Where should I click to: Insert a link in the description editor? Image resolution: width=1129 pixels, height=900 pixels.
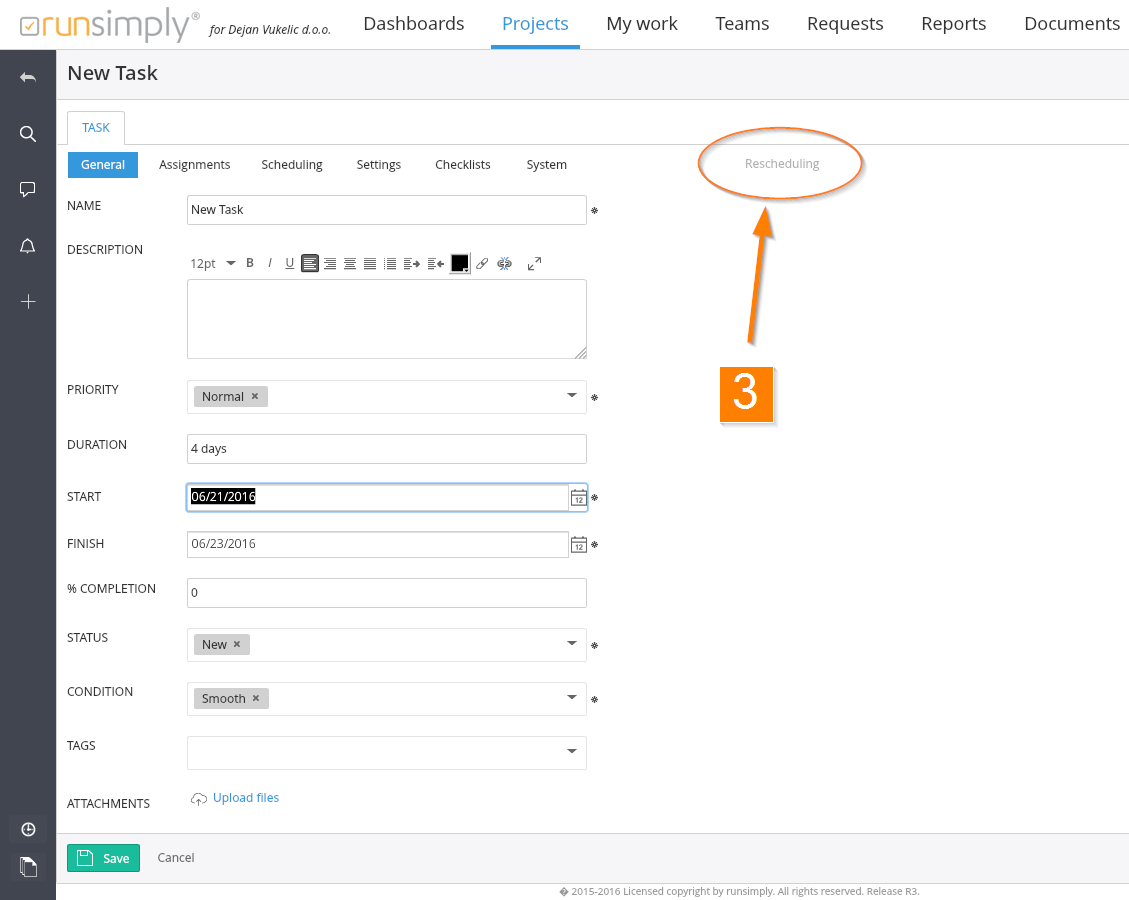(482, 264)
